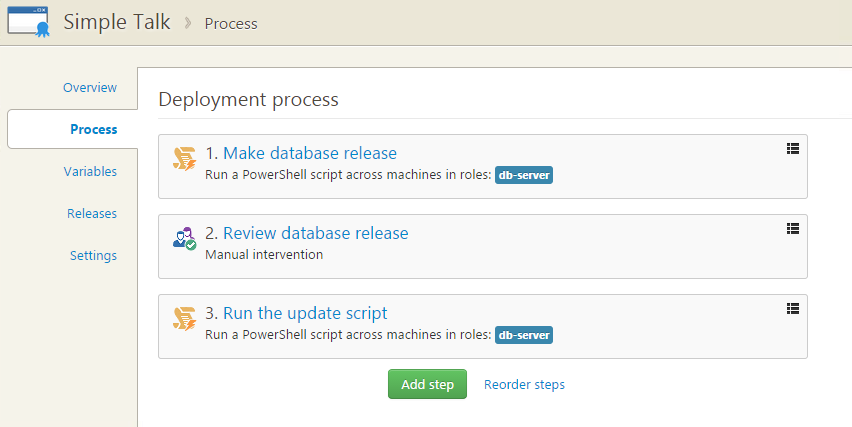Open the Make database release step

pos(310,153)
